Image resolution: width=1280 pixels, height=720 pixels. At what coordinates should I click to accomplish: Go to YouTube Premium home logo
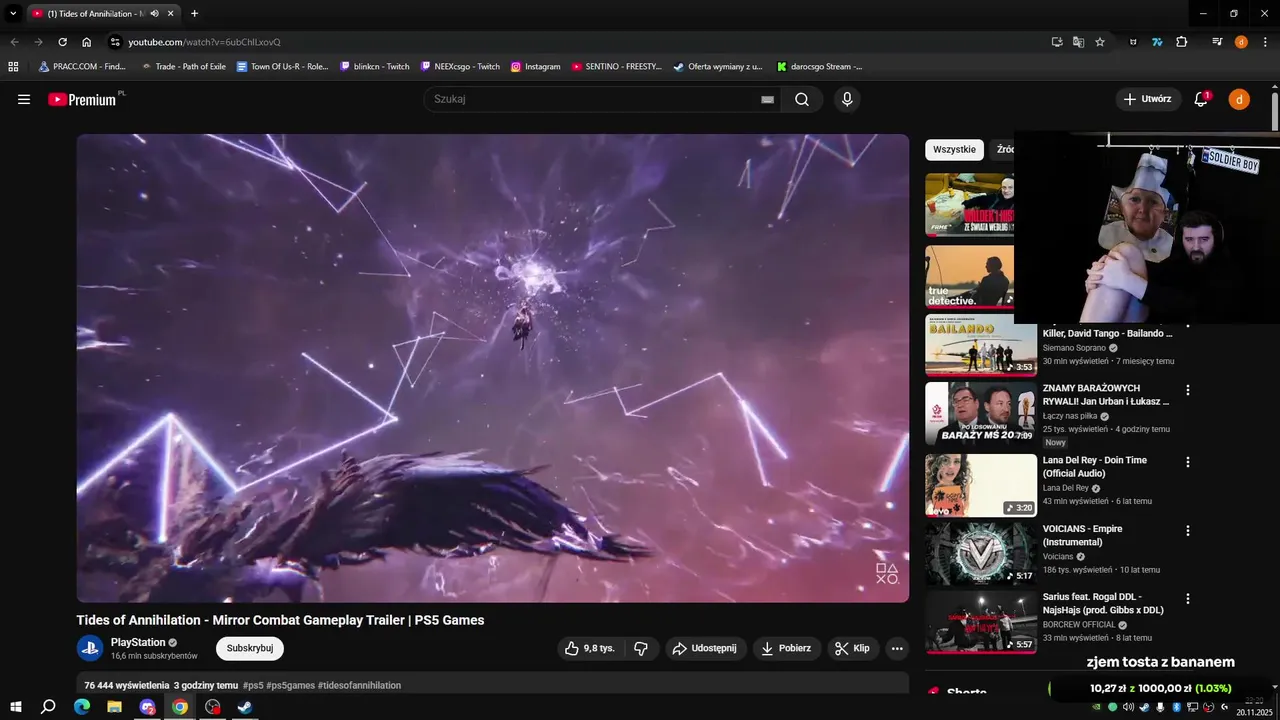point(82,99)
